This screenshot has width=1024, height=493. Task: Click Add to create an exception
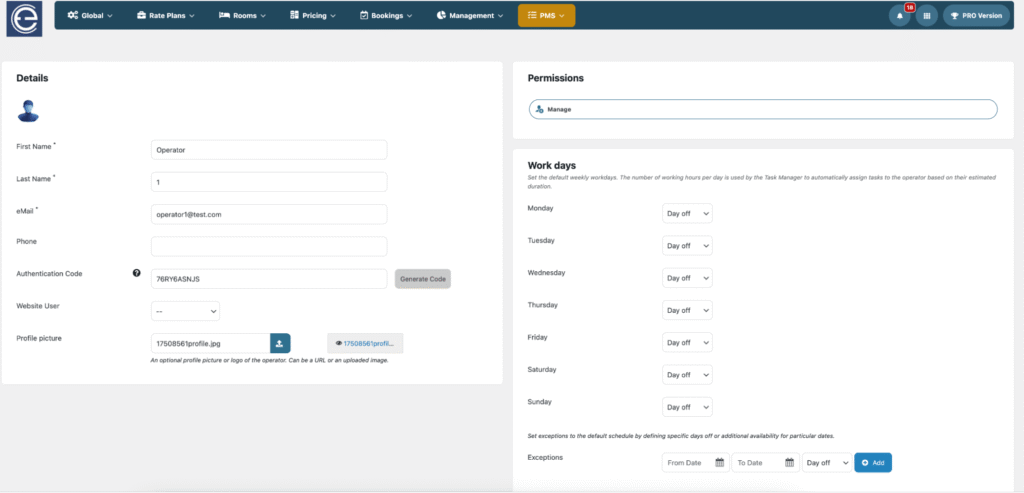(x=873, y=463)
